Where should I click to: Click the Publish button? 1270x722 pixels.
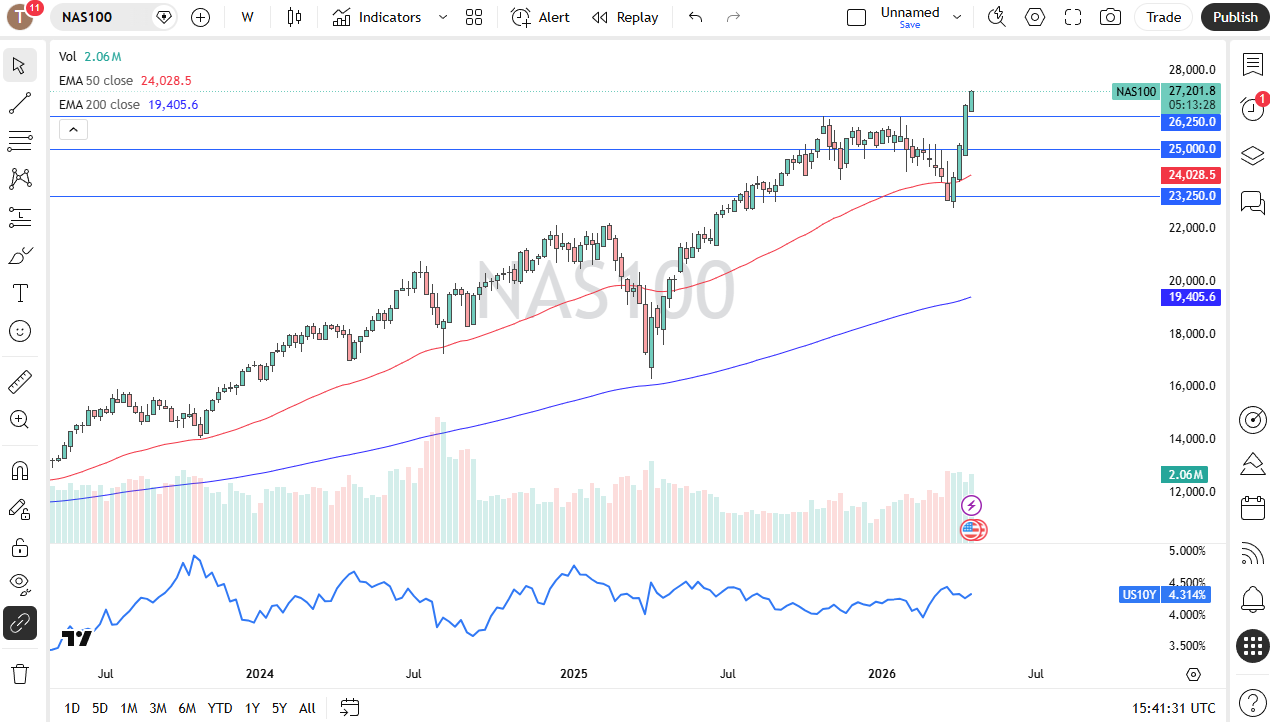(1234, 17)
